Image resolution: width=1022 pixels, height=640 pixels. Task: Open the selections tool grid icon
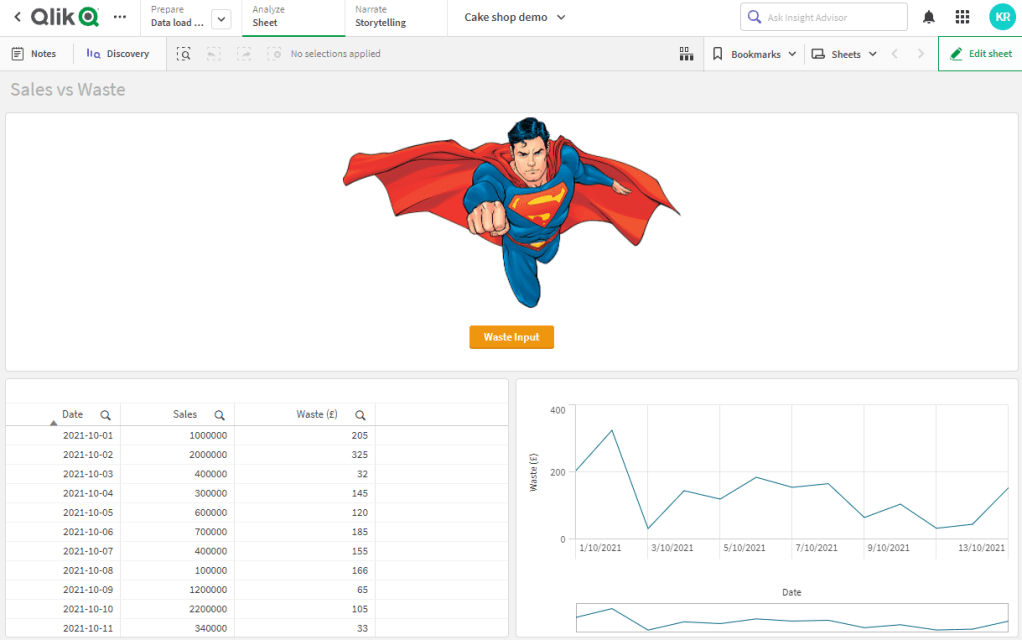pyautogui.click(x=686, y=54)
